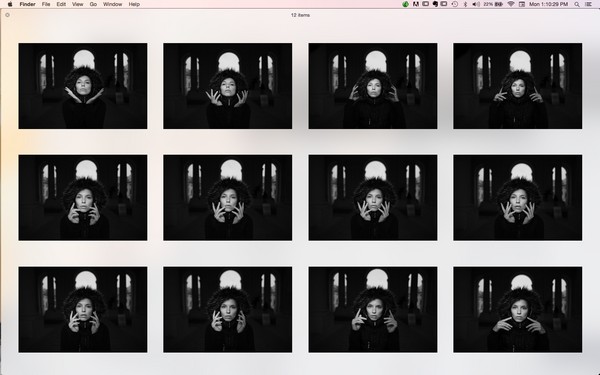Click the display icon right of Evernote icon
The width and height of the screenshot is (600, 375).
click(x=444, y=4)
